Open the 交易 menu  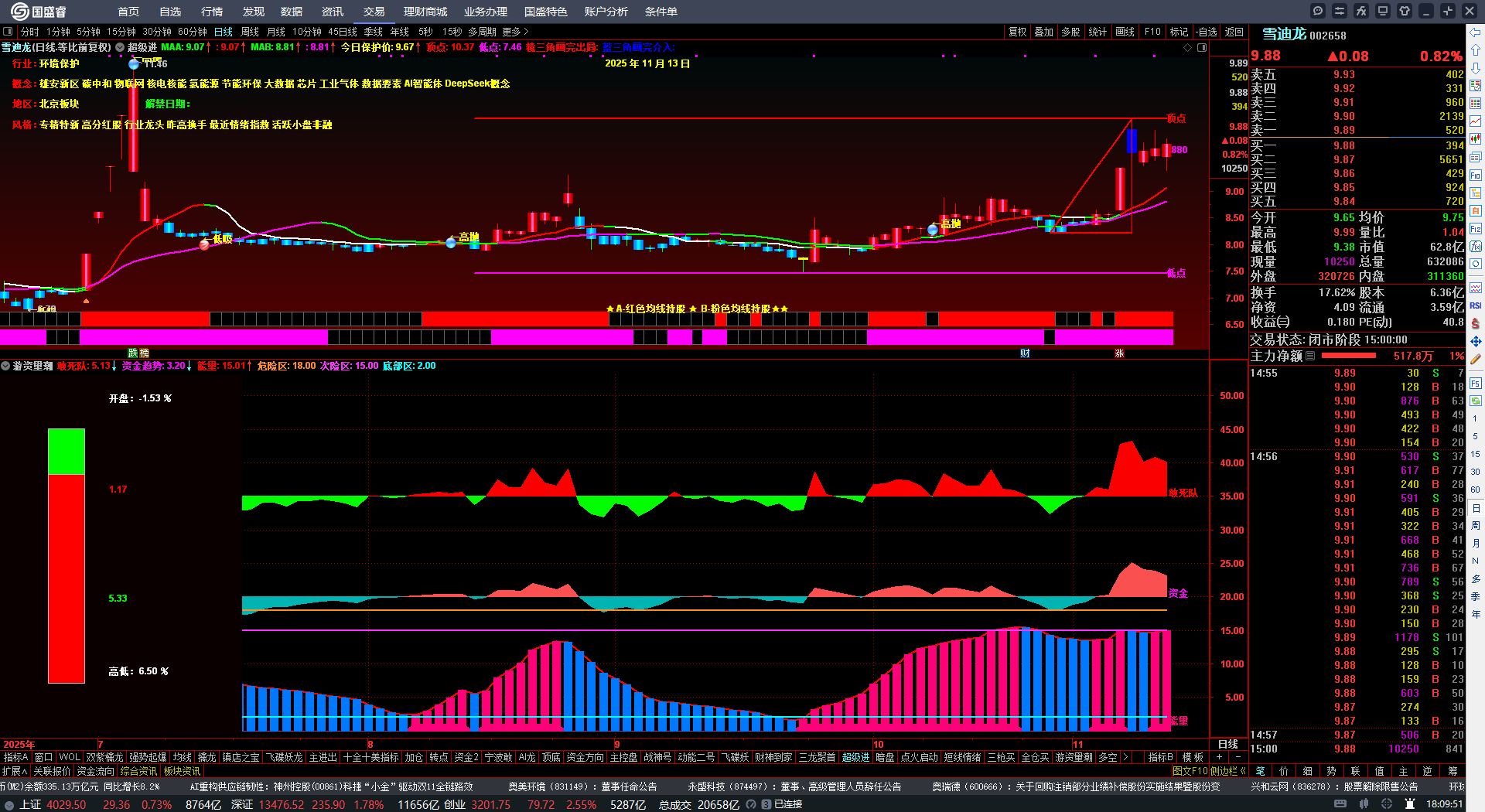(x=374, y=12)
